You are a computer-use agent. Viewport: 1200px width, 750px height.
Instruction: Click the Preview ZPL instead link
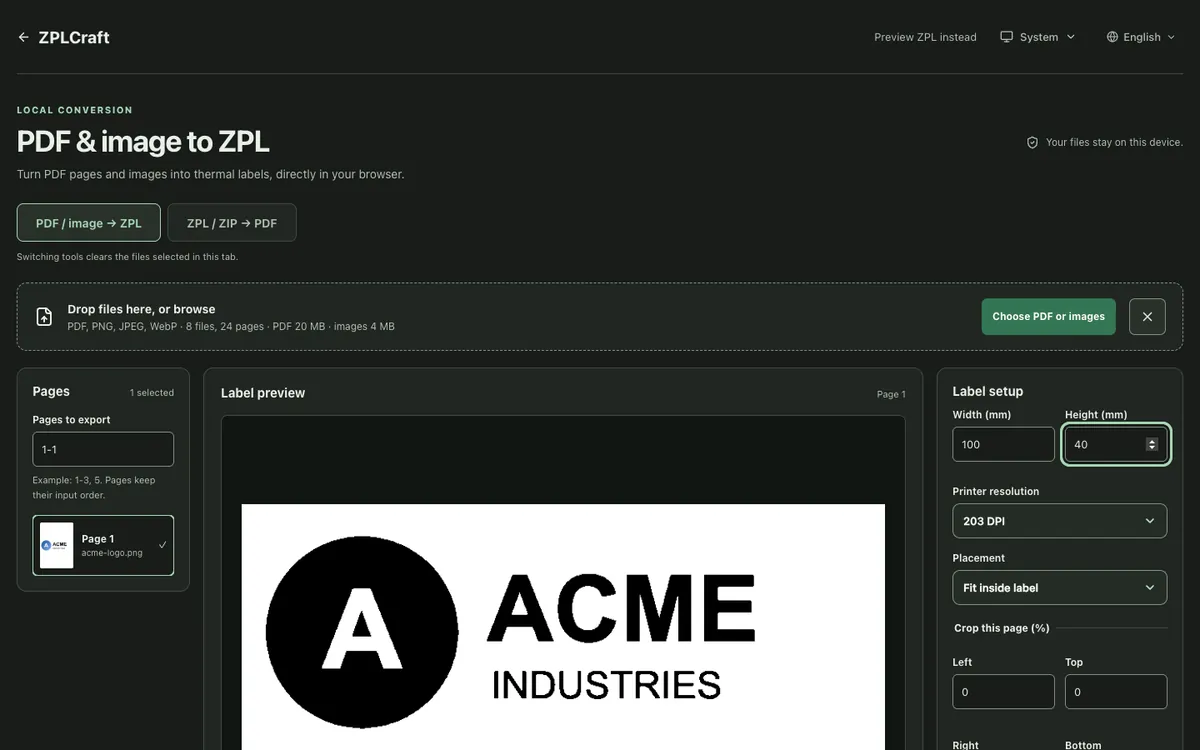pos(925,37)
